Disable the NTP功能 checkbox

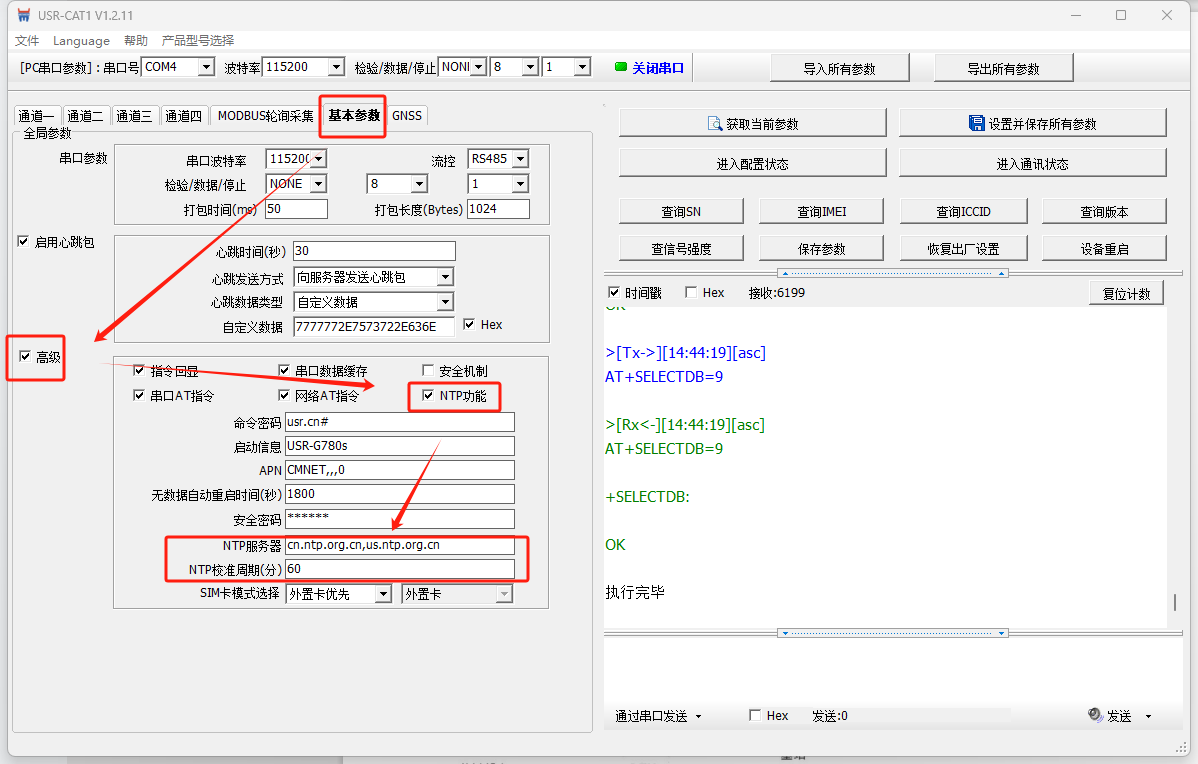point(428,396)
